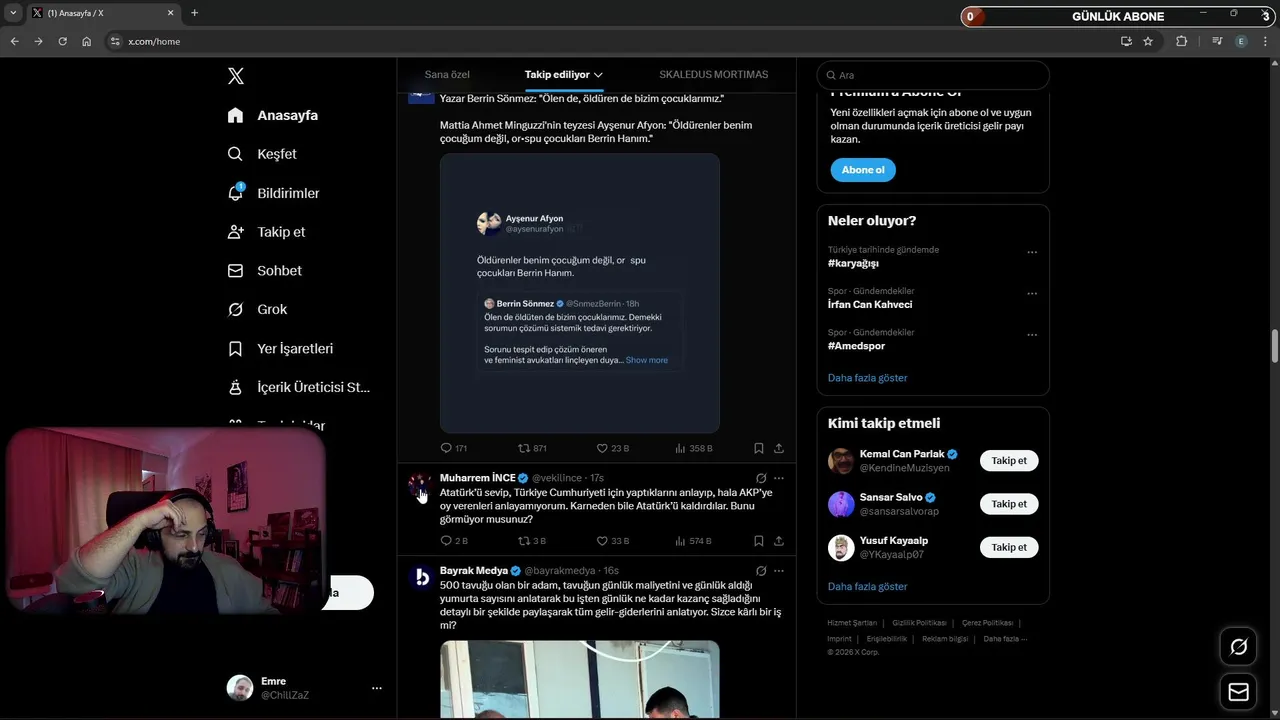Bookmark the Berrin Sönmez quote post
Image resolution: width=1280 pixels, height=720 pixels.
pos(759,448)
